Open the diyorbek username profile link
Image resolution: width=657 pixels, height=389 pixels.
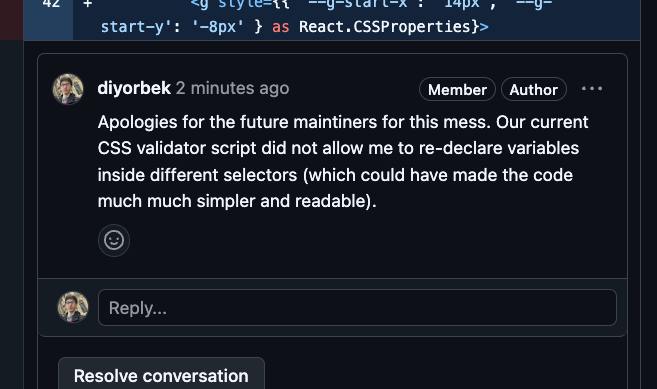pyautogui.click(x=134, y=88)
